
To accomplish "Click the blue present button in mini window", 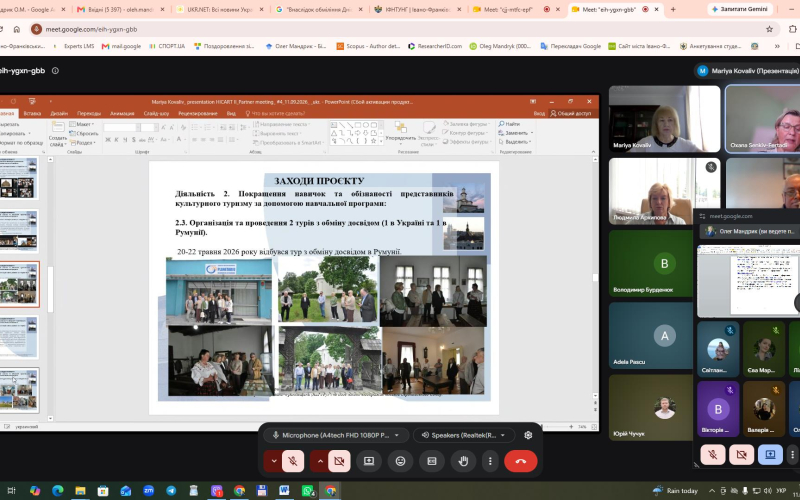I will coord(770,454).
